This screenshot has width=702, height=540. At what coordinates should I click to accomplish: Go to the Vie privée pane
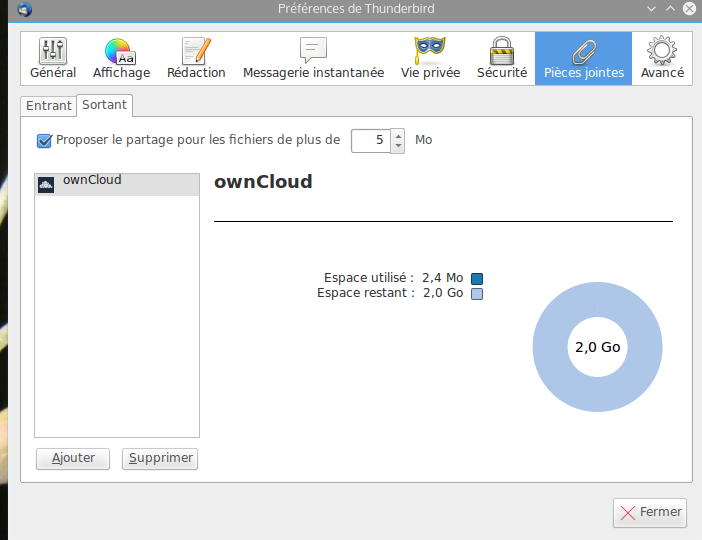coord(430,58)
